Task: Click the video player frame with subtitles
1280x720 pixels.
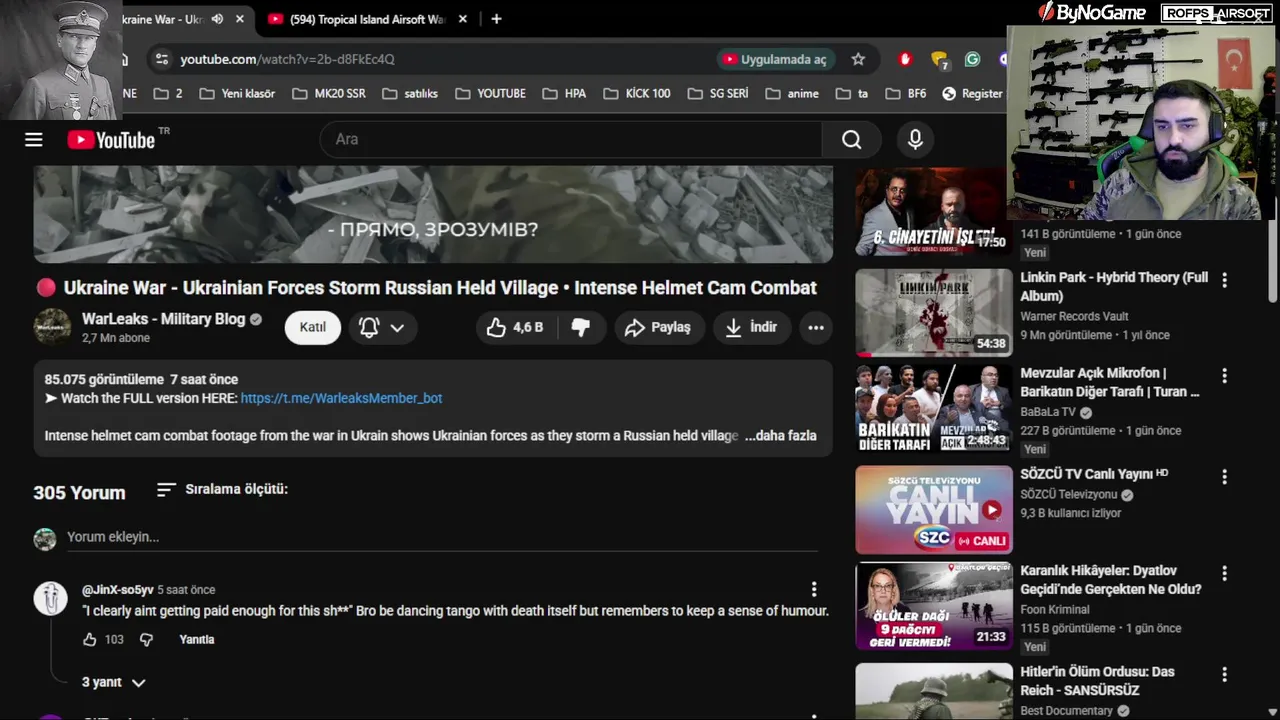Action: tap(433, 214)
